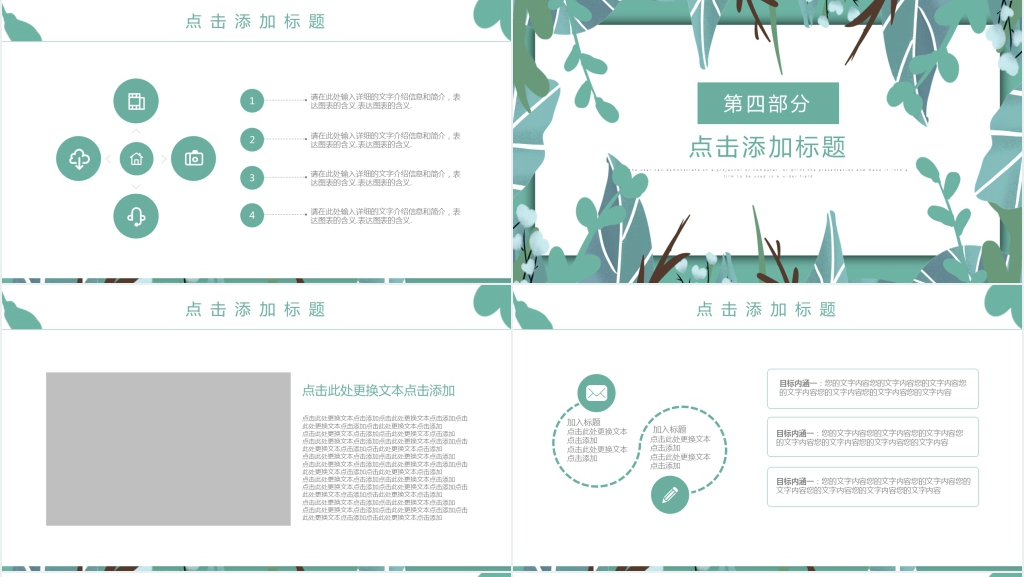Select the envelope mail icon
Screen dimensions: 1024x577
pyautogui.click(x=596, y=393)
